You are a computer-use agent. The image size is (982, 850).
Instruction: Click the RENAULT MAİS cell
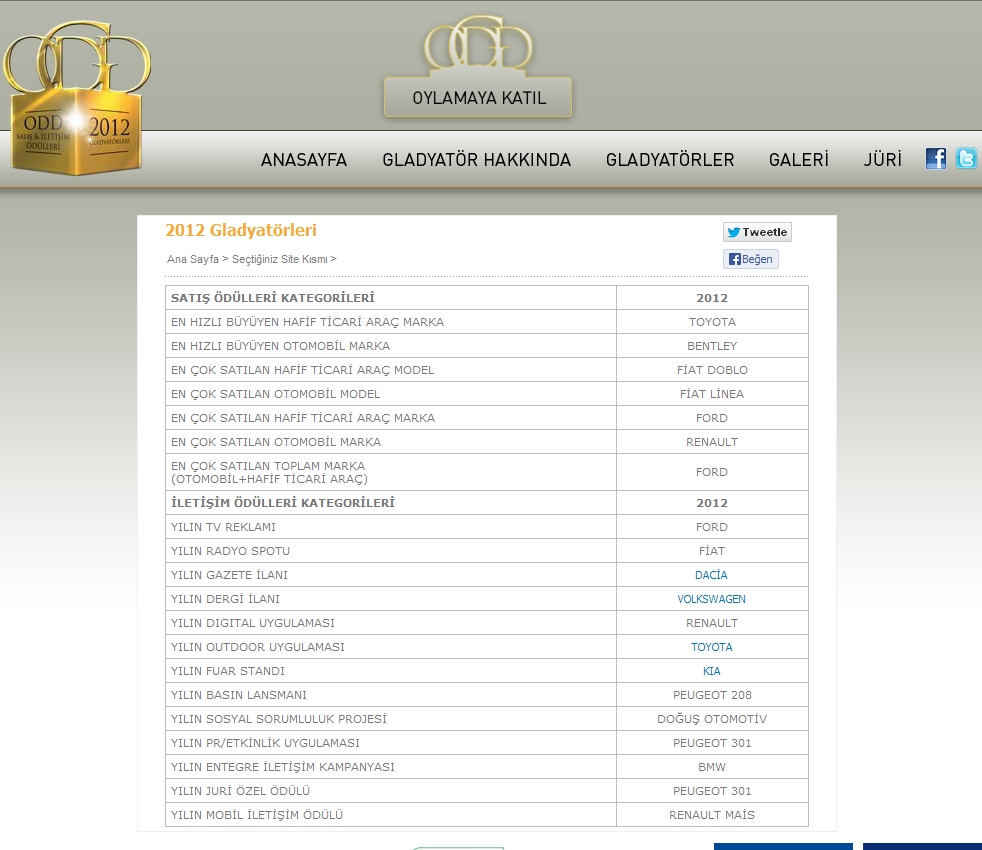point(712,815)
